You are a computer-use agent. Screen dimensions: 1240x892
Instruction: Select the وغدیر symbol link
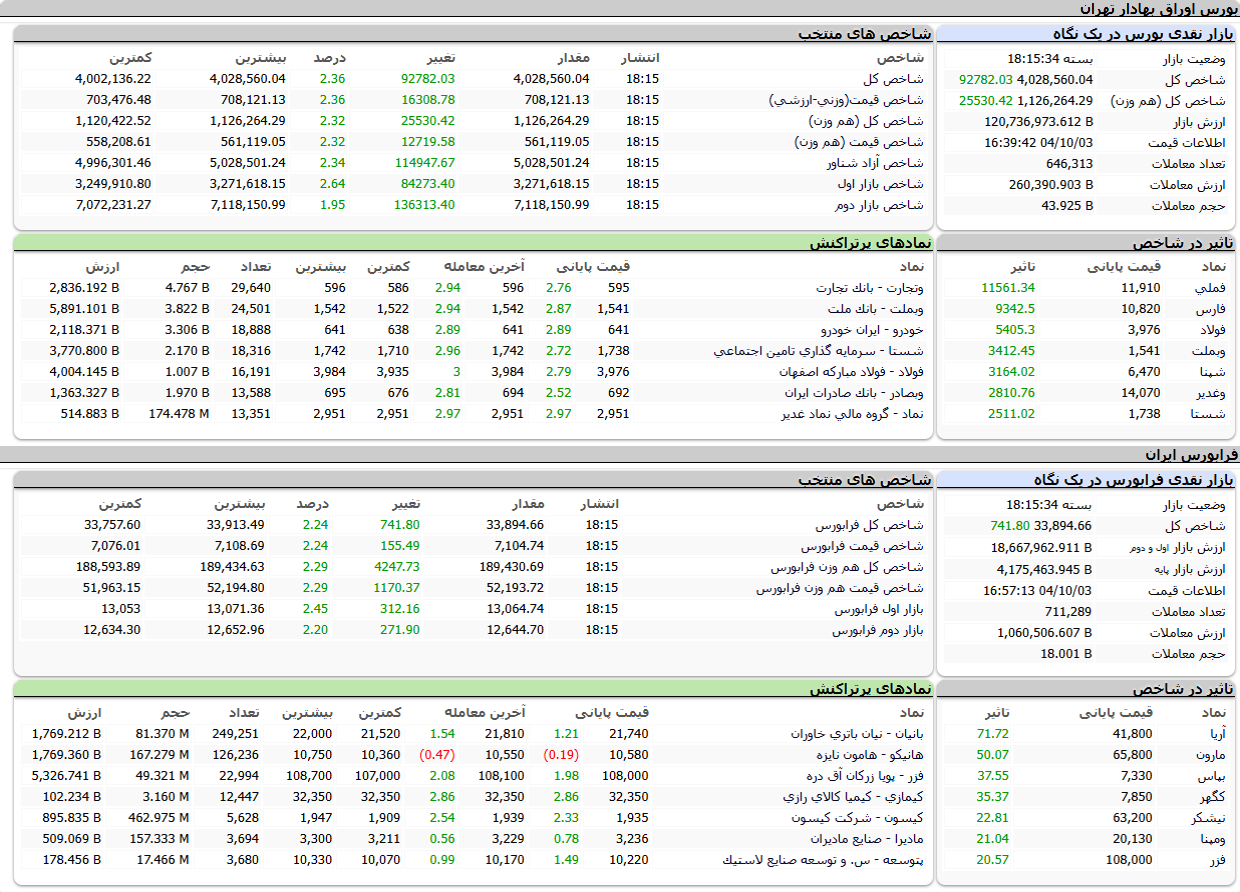(1210, 393)
